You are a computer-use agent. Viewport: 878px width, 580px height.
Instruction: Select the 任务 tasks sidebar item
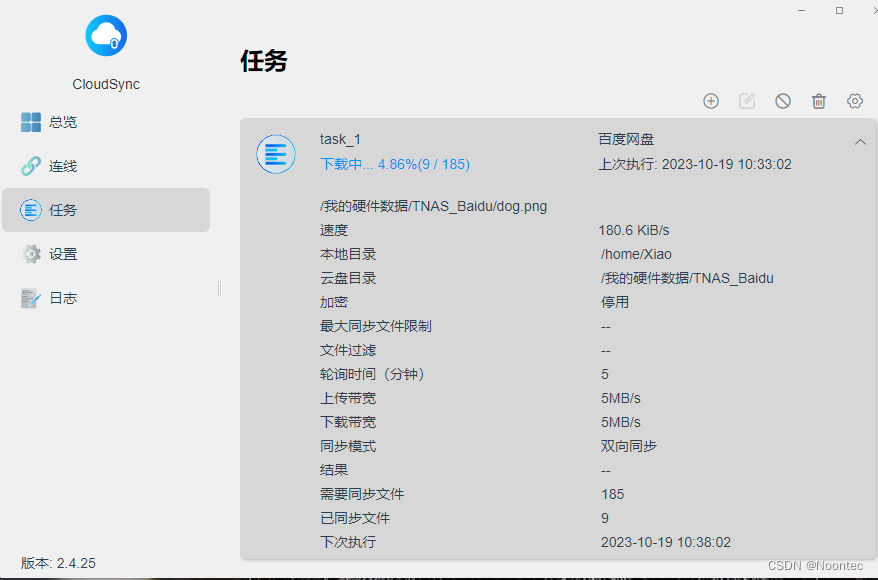click(106, 210)
